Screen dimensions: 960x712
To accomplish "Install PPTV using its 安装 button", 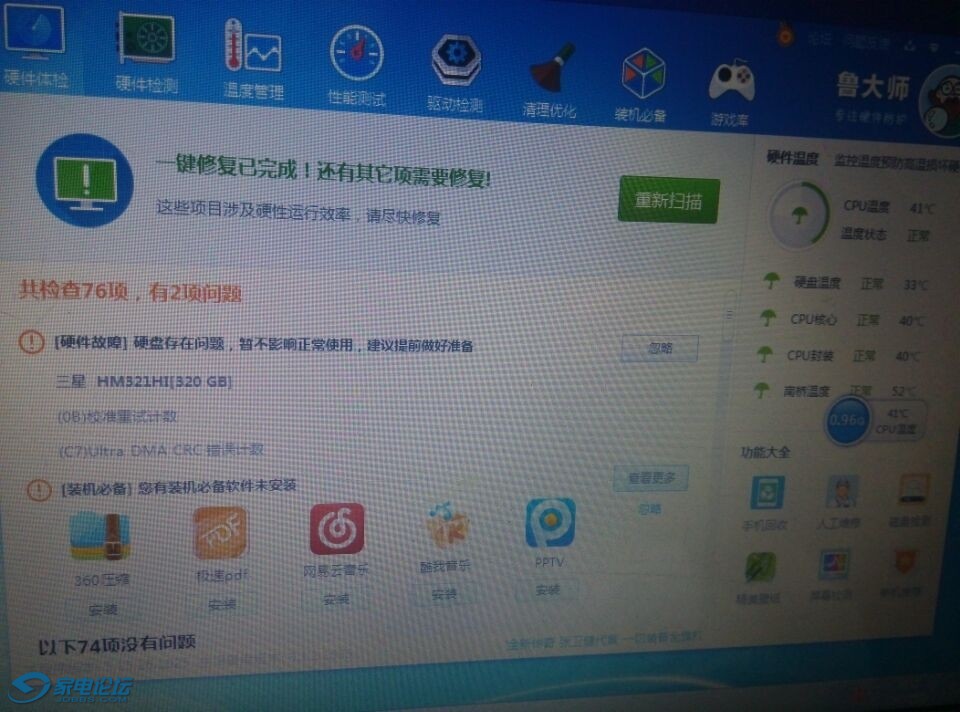I will pyautogui.click(x=548, y=590).
